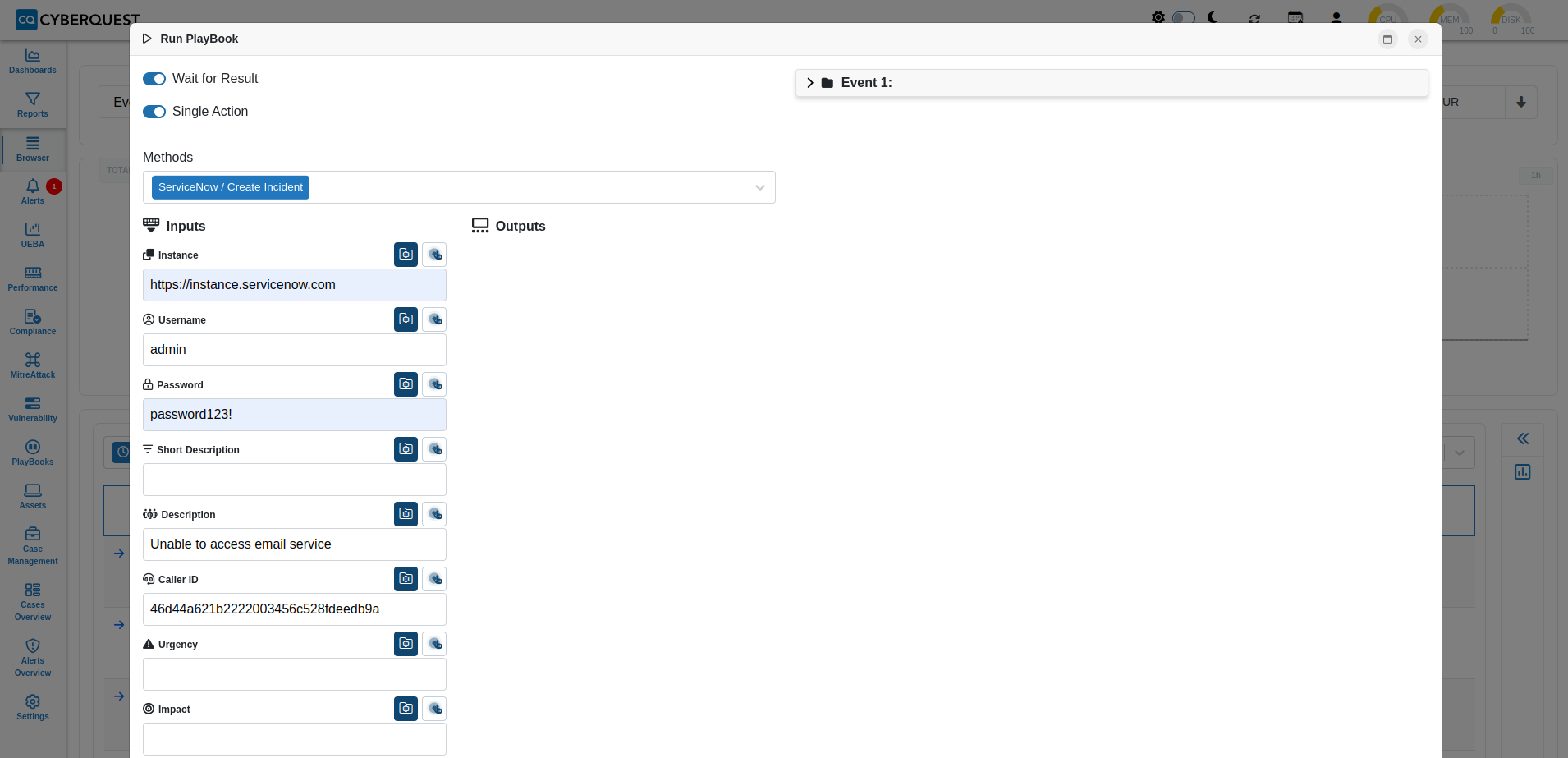Collapse the side panel with double chevron

1523,439
